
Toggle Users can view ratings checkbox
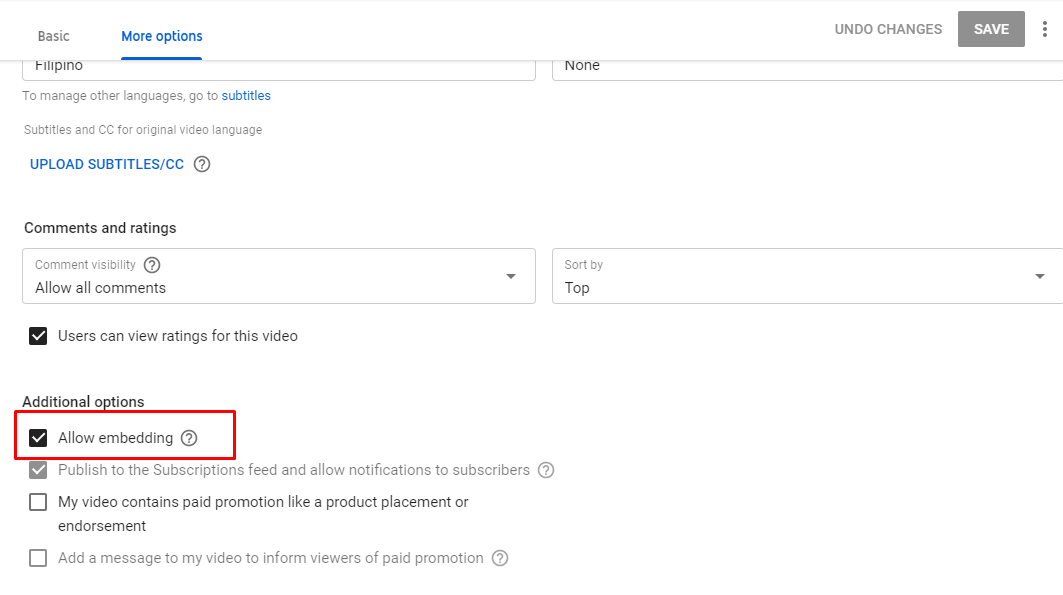(x=38, y=336)
